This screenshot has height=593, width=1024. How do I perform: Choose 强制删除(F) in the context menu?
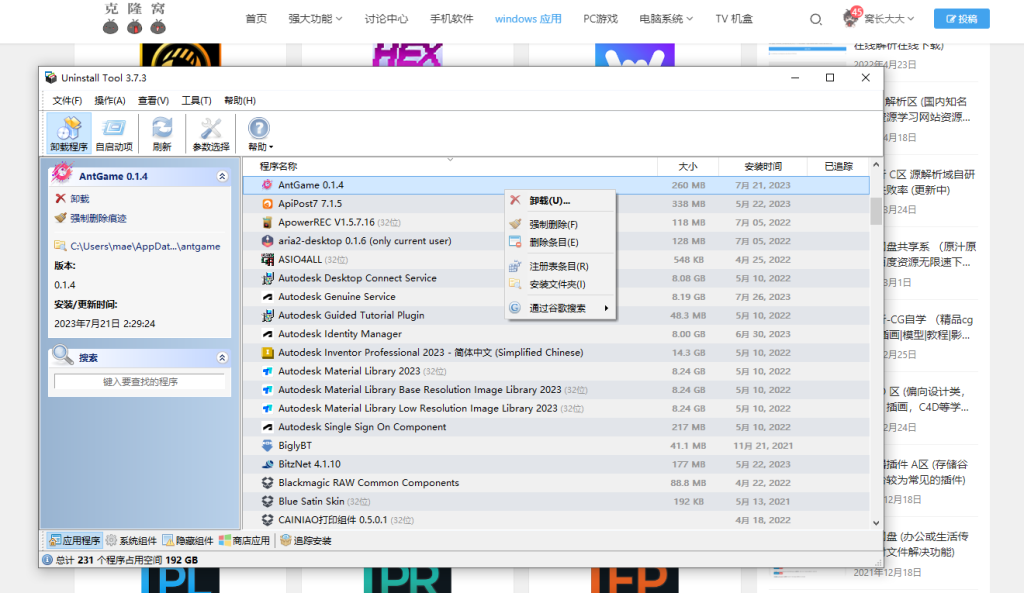click(560, 224)
